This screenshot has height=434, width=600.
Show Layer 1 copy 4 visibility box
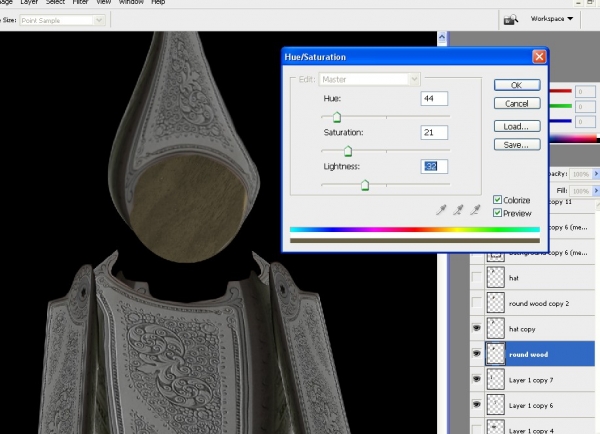tap(476, 429)
